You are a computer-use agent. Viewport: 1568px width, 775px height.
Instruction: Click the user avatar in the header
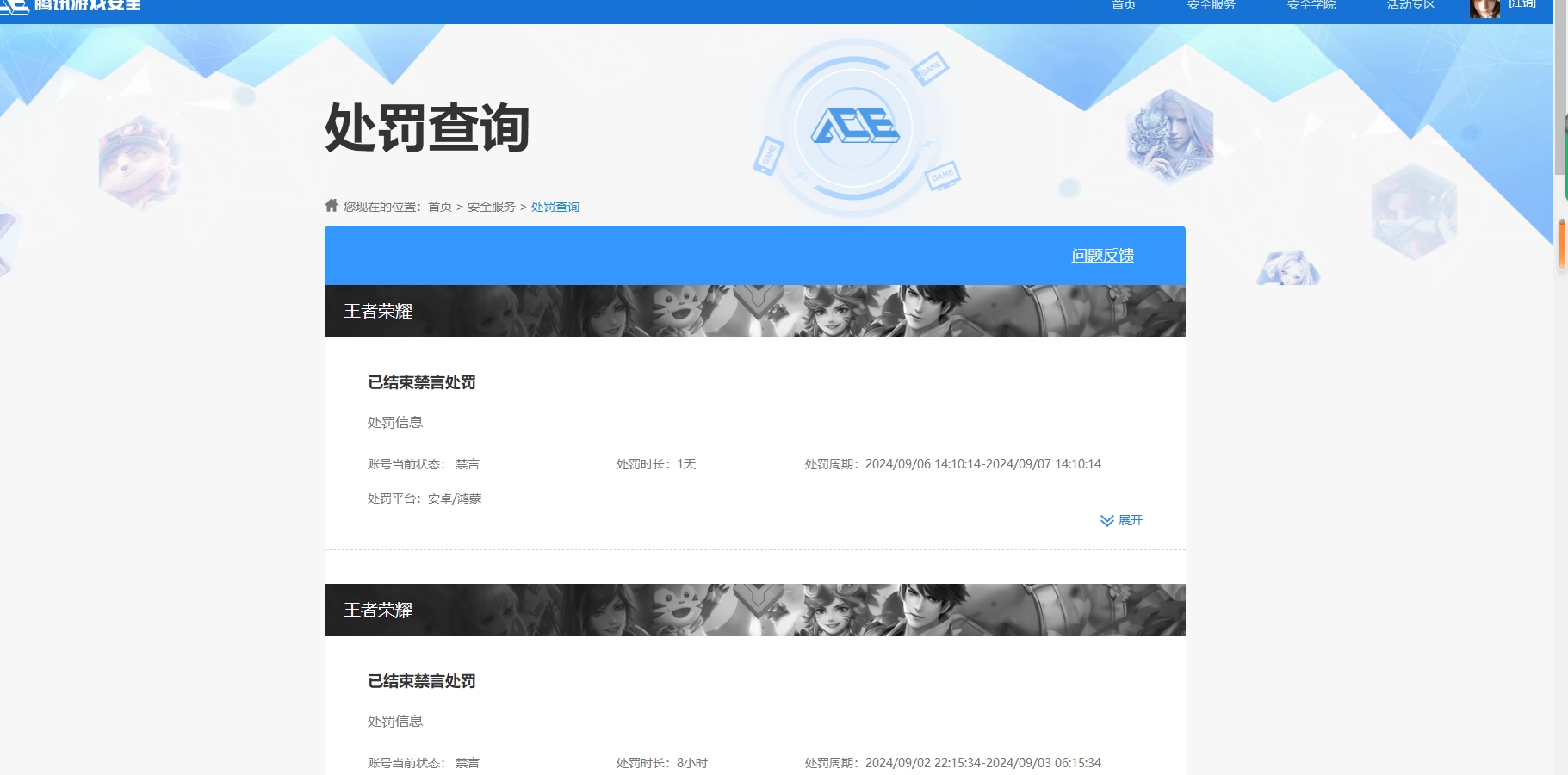pos(1484,8)
